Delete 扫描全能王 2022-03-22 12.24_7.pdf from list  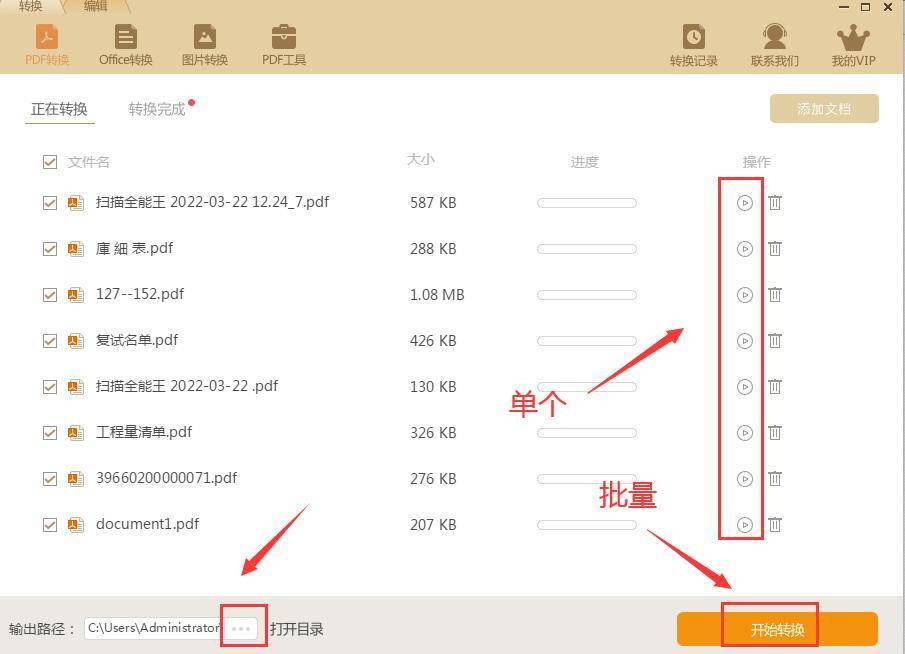(775, 203)
